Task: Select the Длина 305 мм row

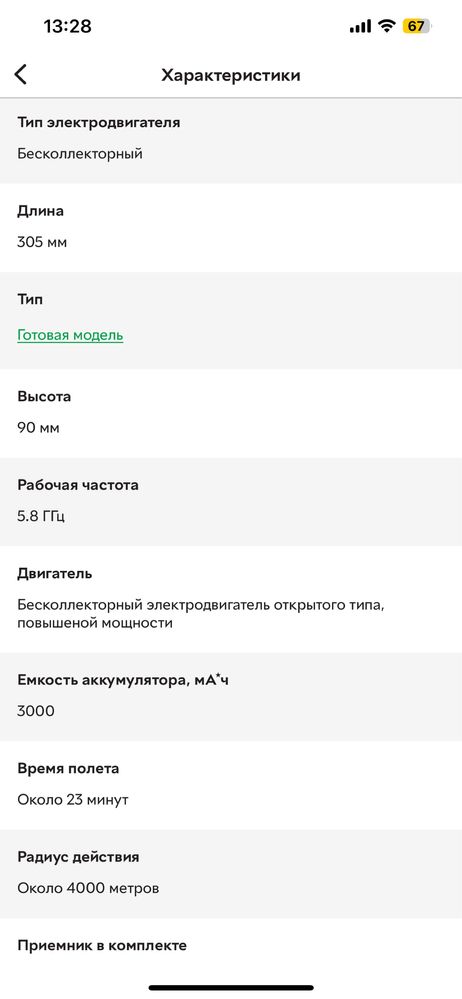Action: (231, 227)
